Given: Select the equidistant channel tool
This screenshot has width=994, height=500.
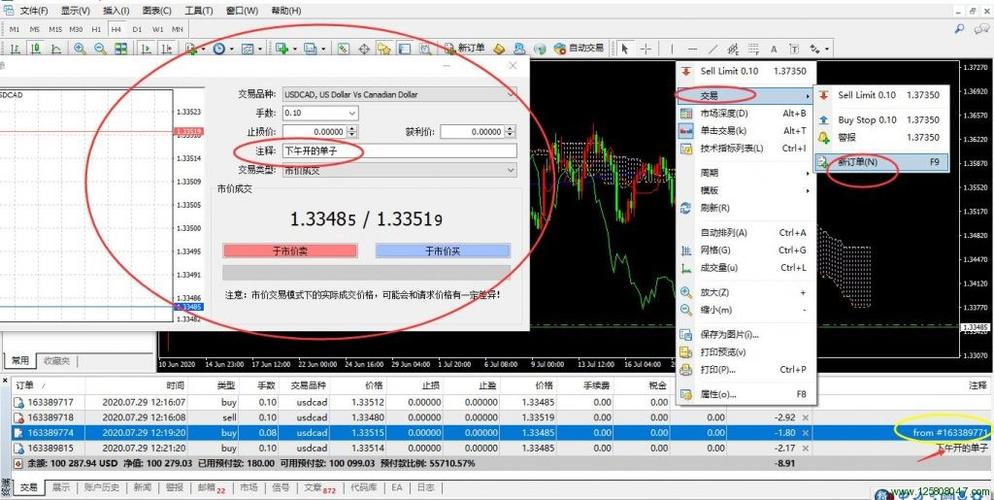Looking at the screenshot, I should [x=733, y=49].
